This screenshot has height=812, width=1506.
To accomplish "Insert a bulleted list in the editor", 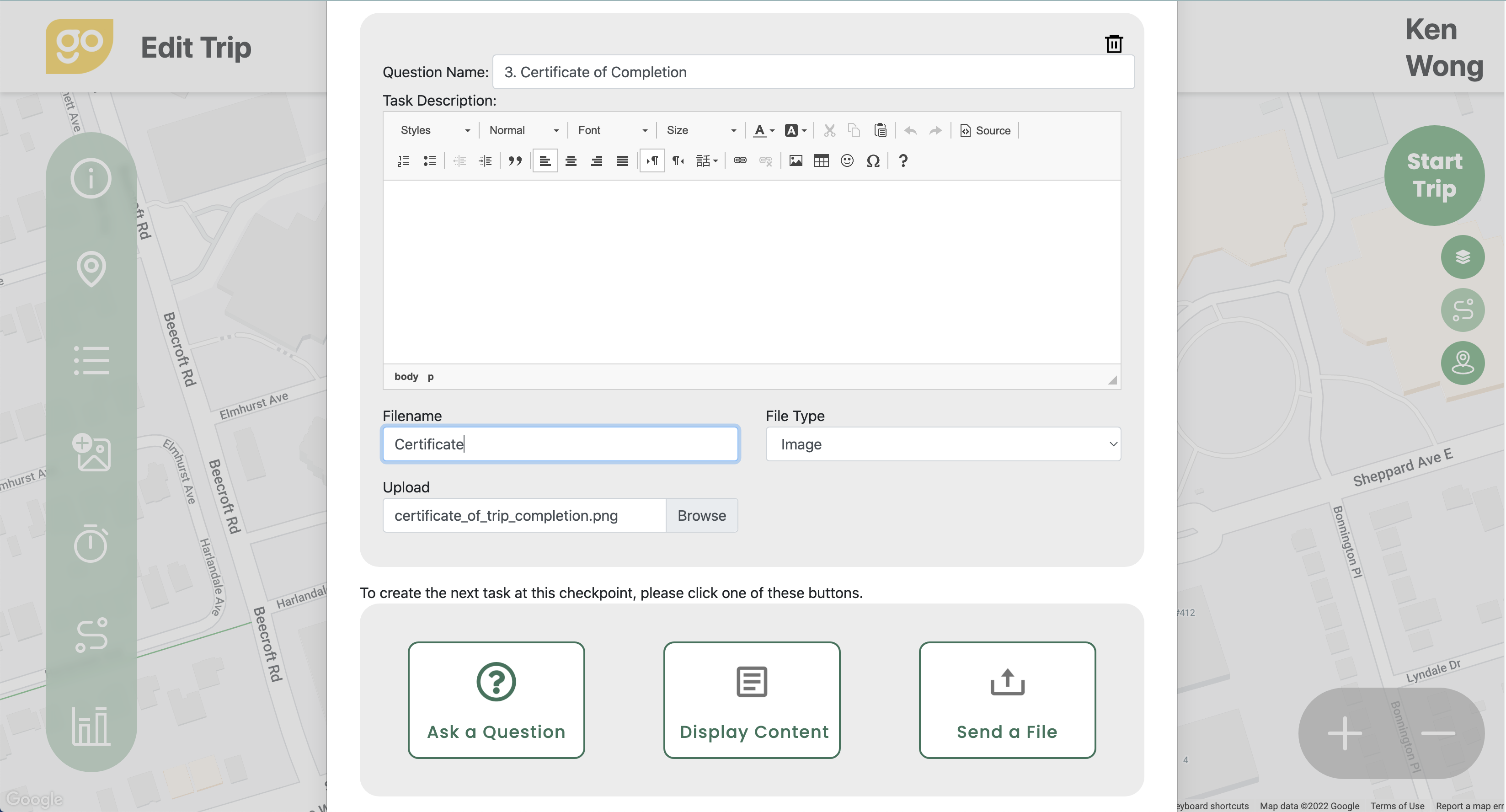I will coord(429,161).
